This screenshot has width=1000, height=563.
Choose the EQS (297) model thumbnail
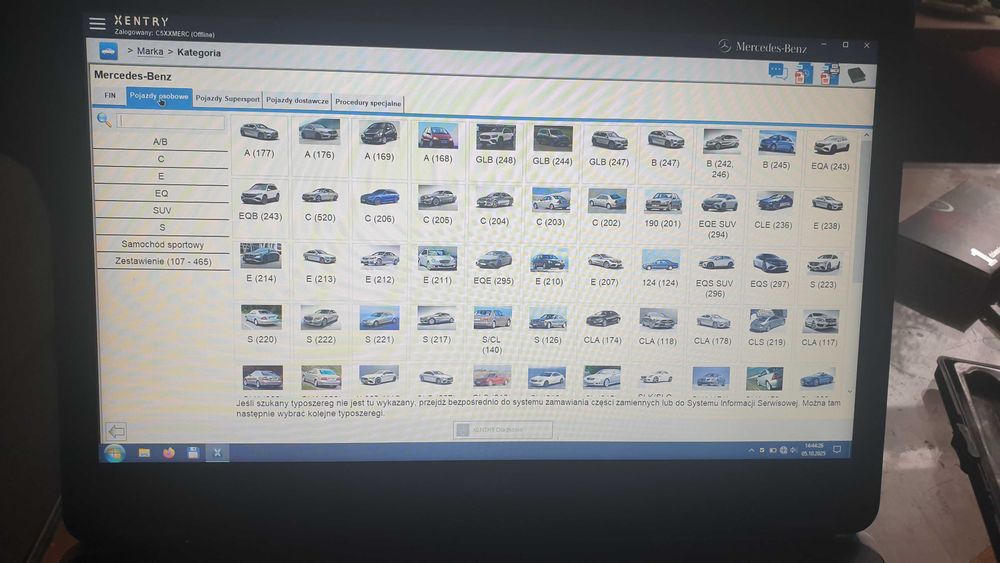tap(770, 263)
